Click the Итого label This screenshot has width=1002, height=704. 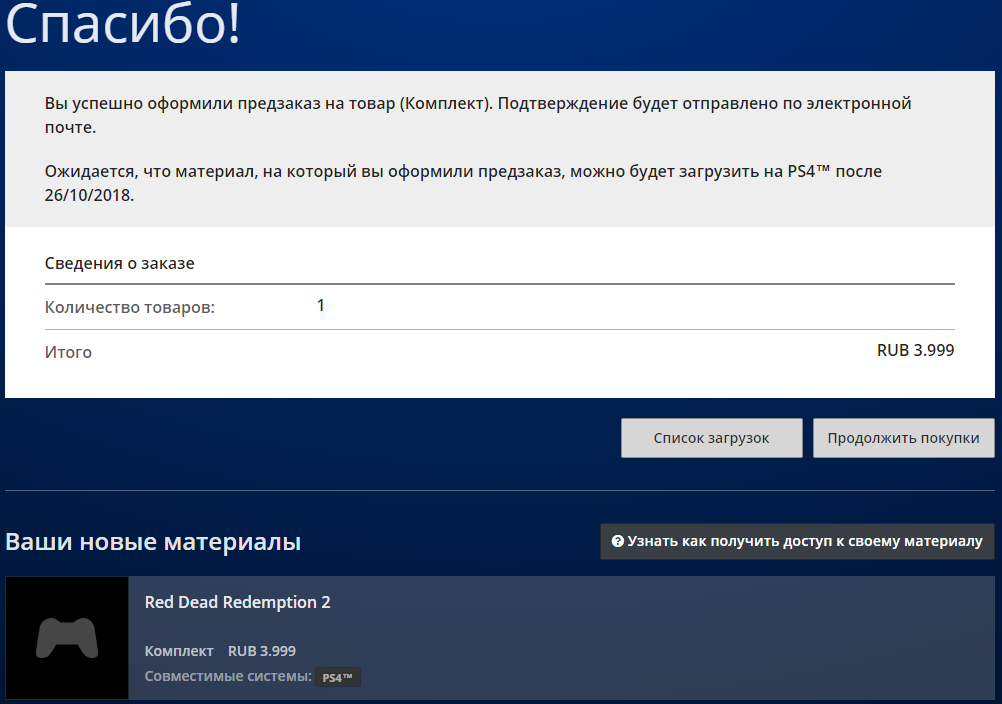coord(68,352)
